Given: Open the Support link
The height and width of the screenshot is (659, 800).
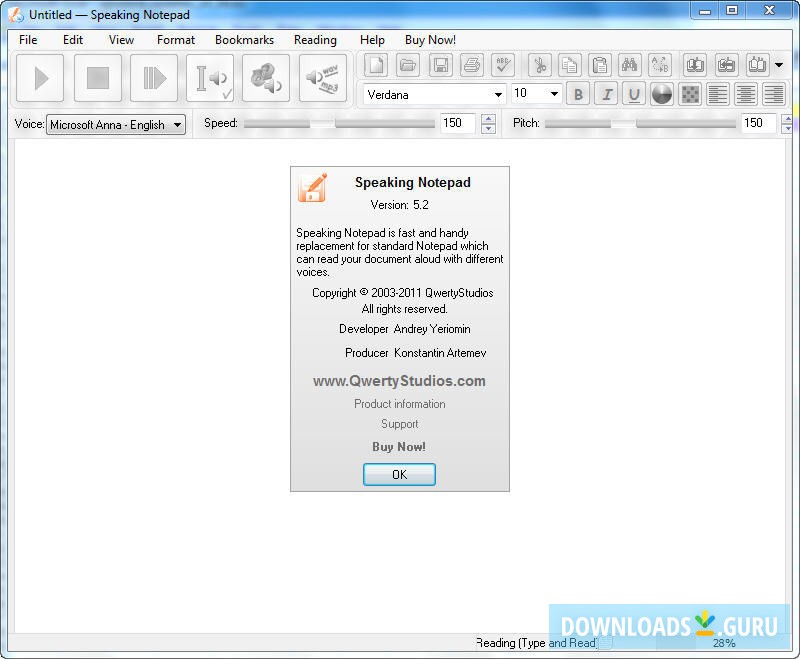Looking at the screenshot, I should coord(399,424).
